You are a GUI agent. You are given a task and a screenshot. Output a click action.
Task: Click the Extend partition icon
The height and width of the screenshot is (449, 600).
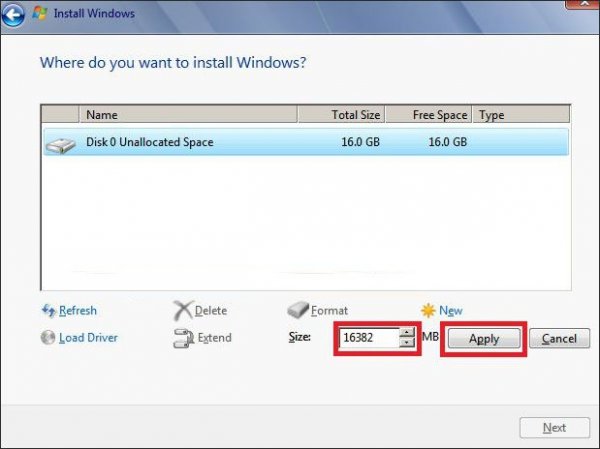(182, 338)
